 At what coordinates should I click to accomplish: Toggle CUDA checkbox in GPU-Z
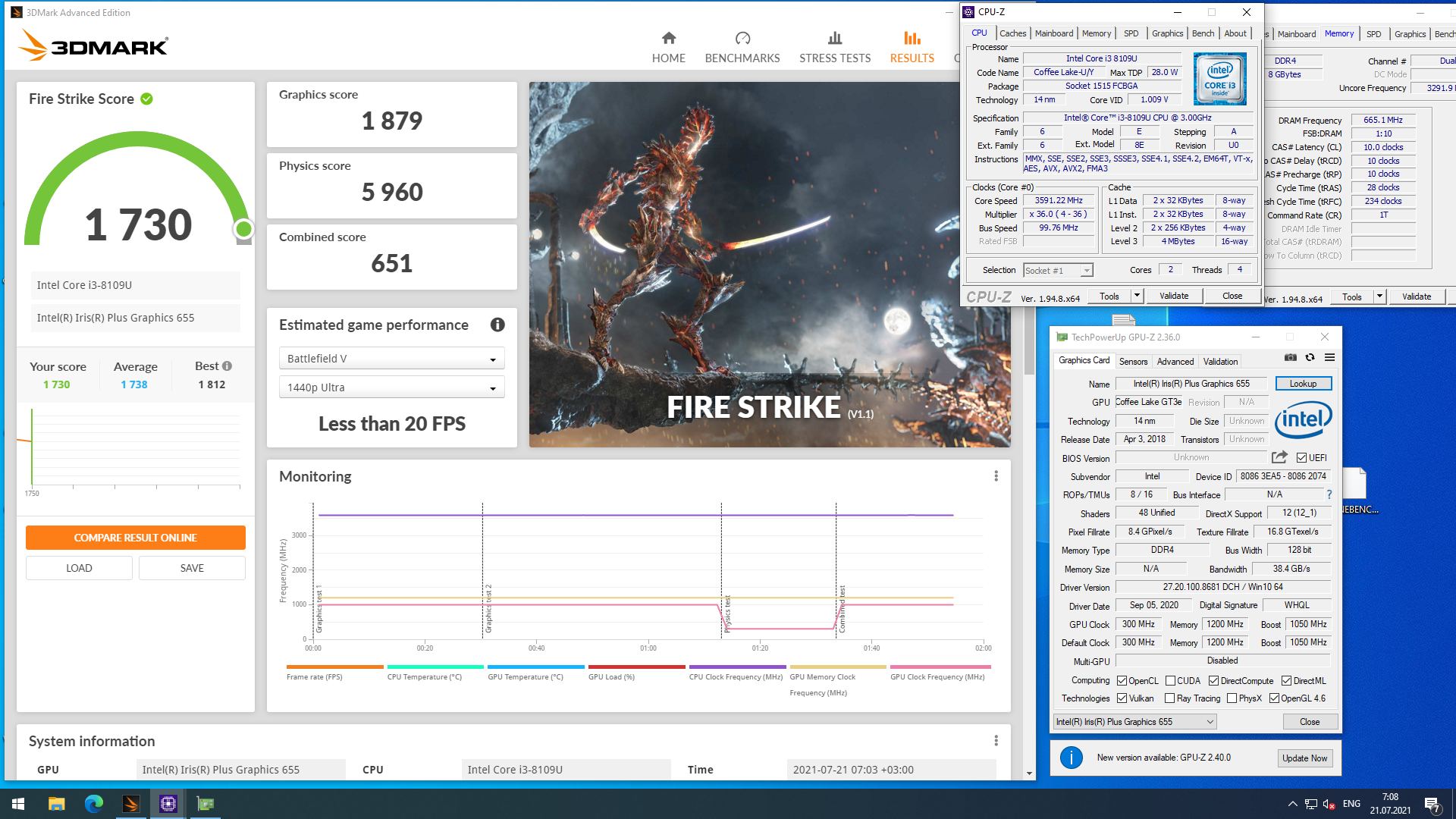pyautogui.click(x=1170, y=680)
